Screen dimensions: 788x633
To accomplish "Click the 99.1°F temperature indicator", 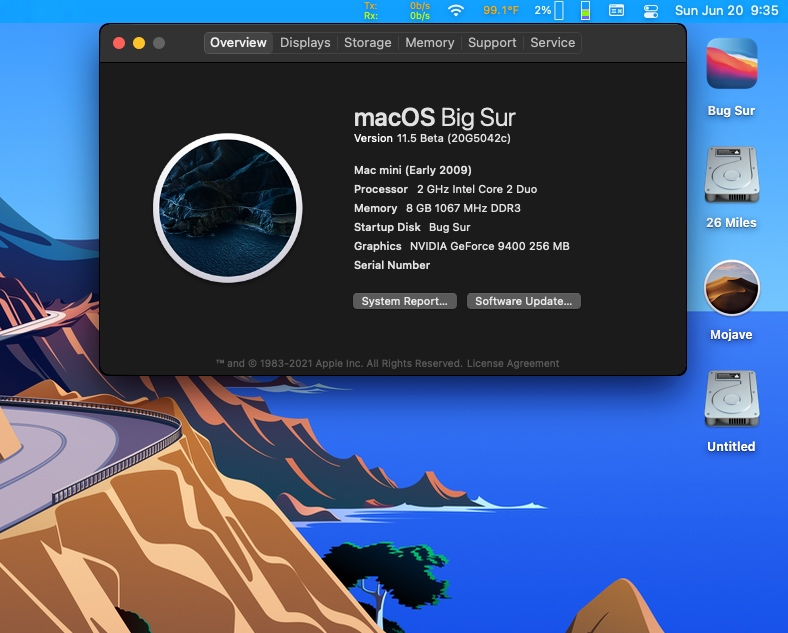I will pos(501,11).
